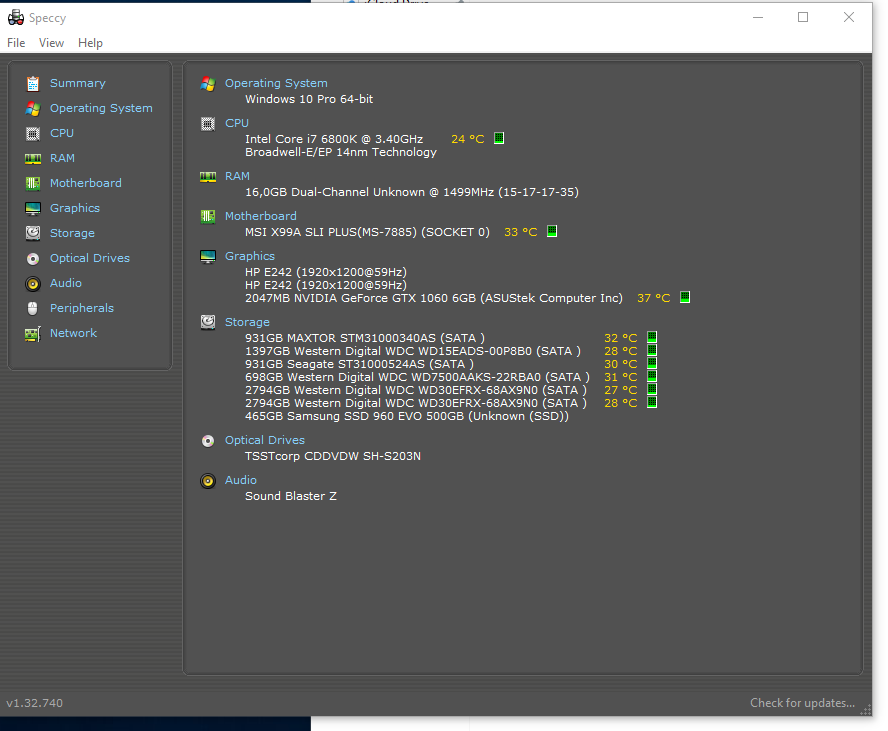The width and height of the screenshot is (888, 731).
Task: Click Intel Core i7 6800K @ 3.40GHz text
Action: pos(334,139)
